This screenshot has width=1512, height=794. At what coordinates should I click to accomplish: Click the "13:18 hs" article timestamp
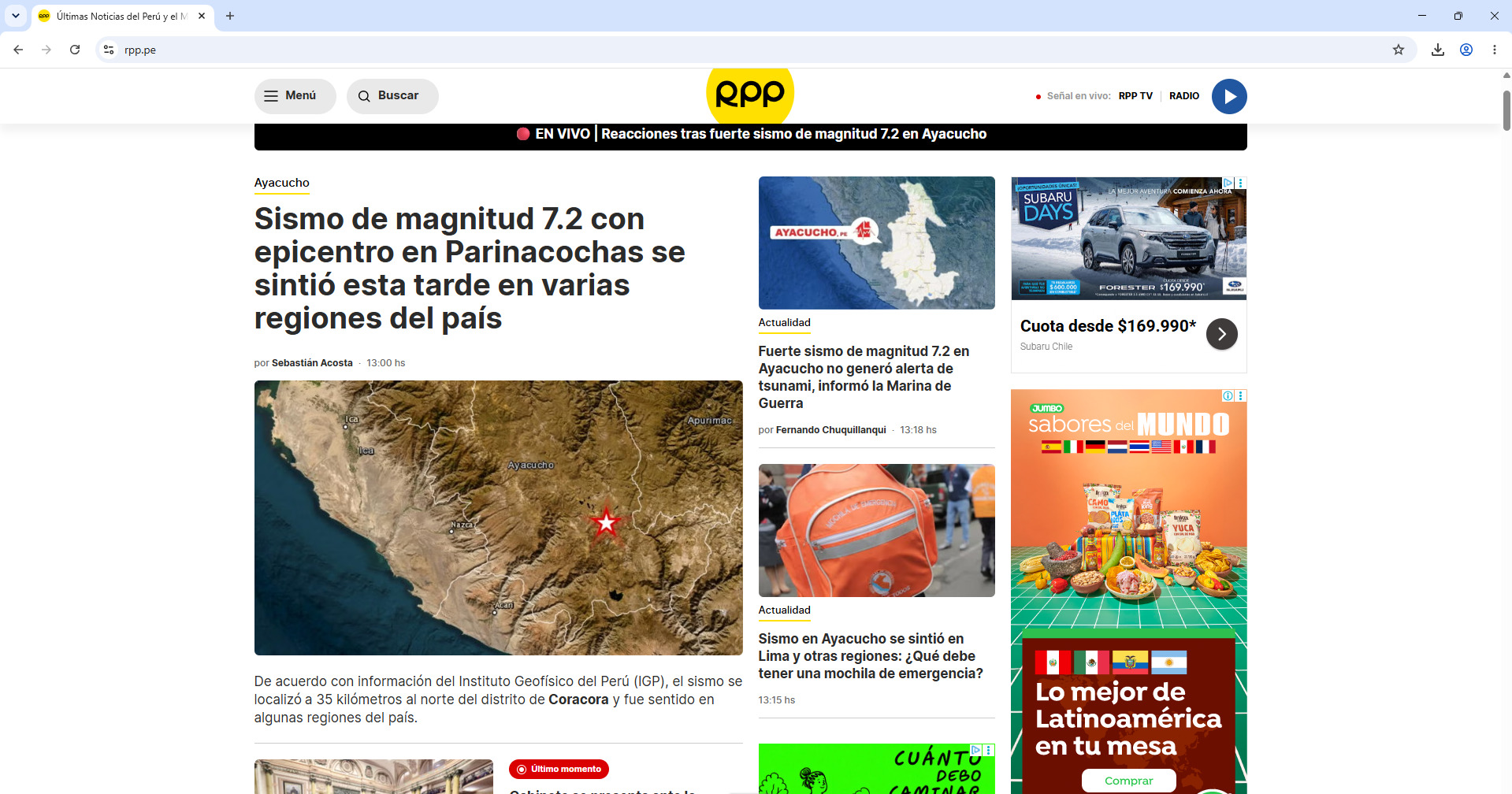pyautogui.click(x=919, y=430)
